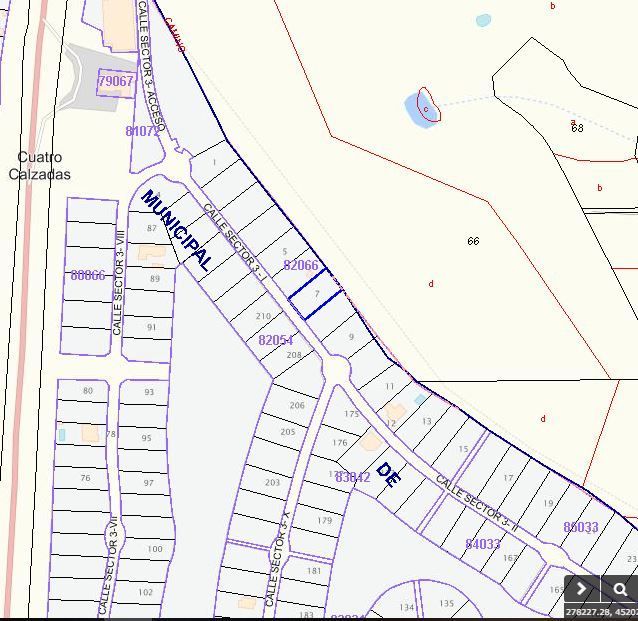Click the block label 82054

(x=276, y=340)
